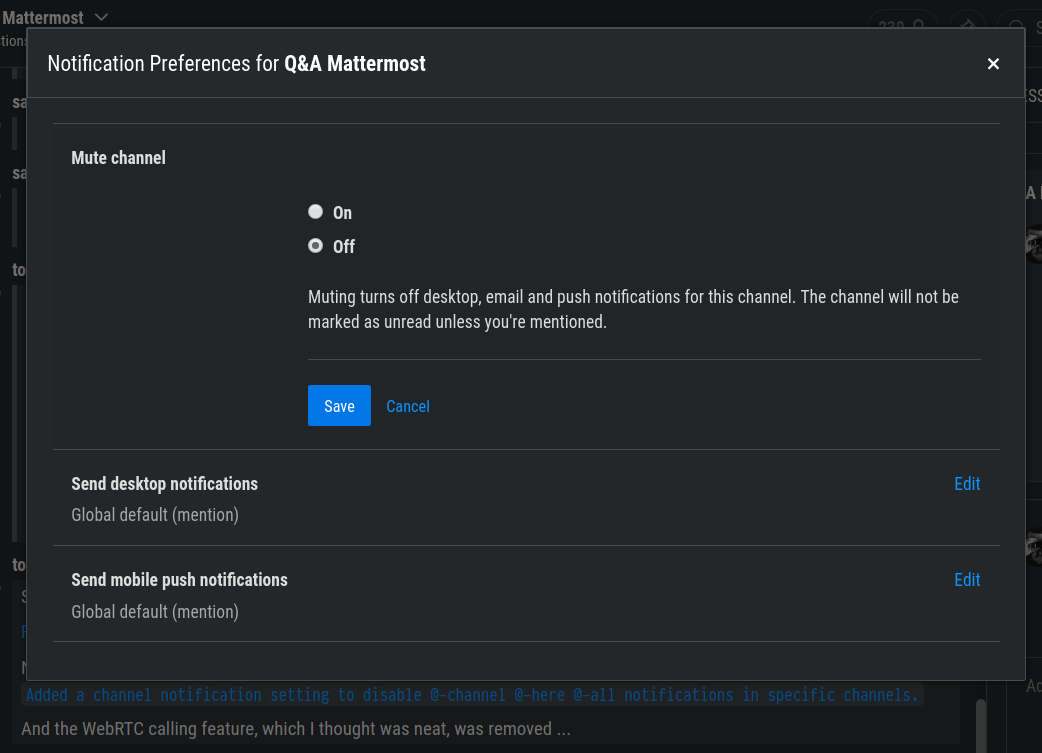1042x753 pixels.
Task: Open the 230 members list icon
Action: point(900,24)
